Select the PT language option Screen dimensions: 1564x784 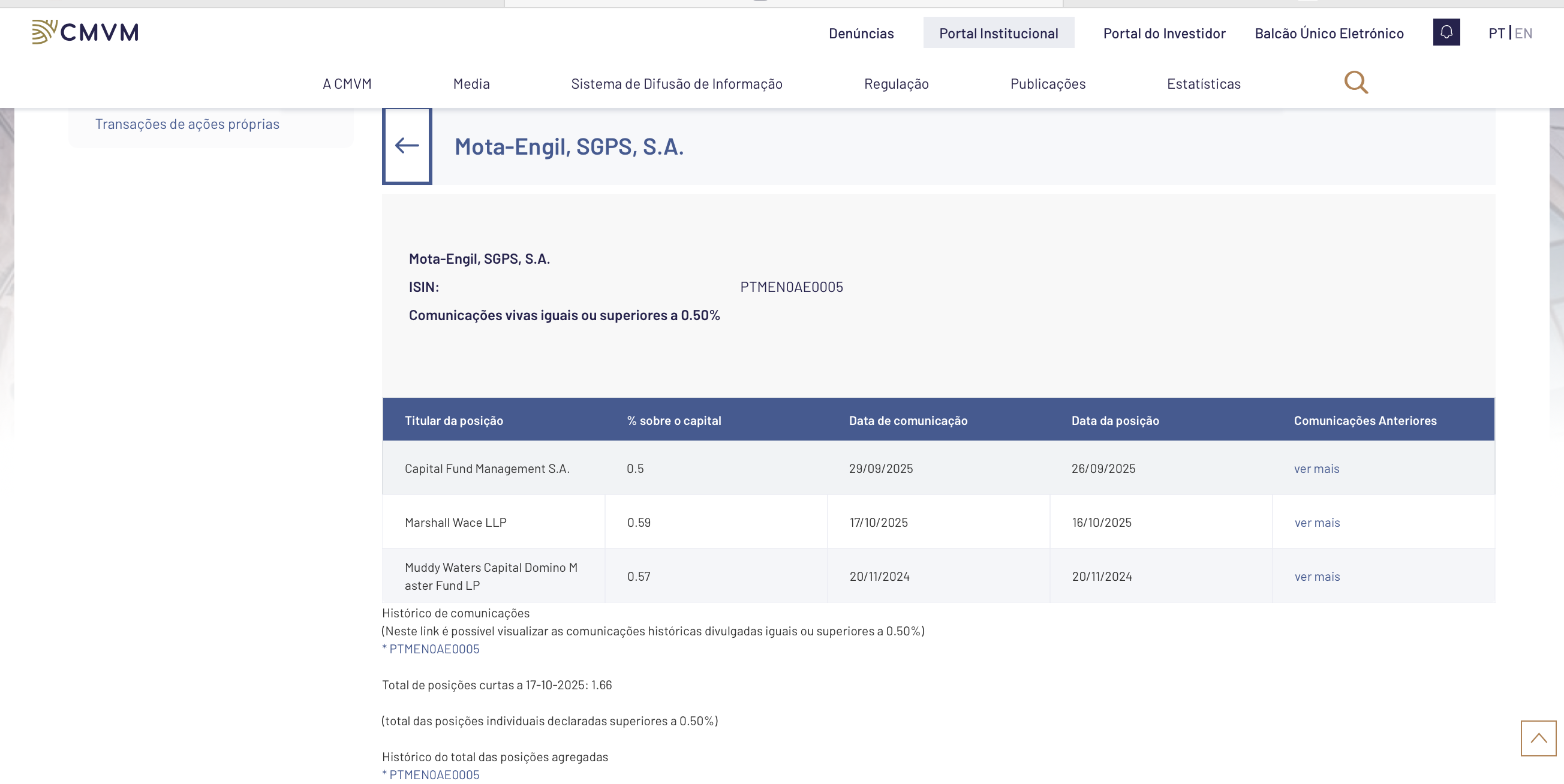(x=1496, y=34)
